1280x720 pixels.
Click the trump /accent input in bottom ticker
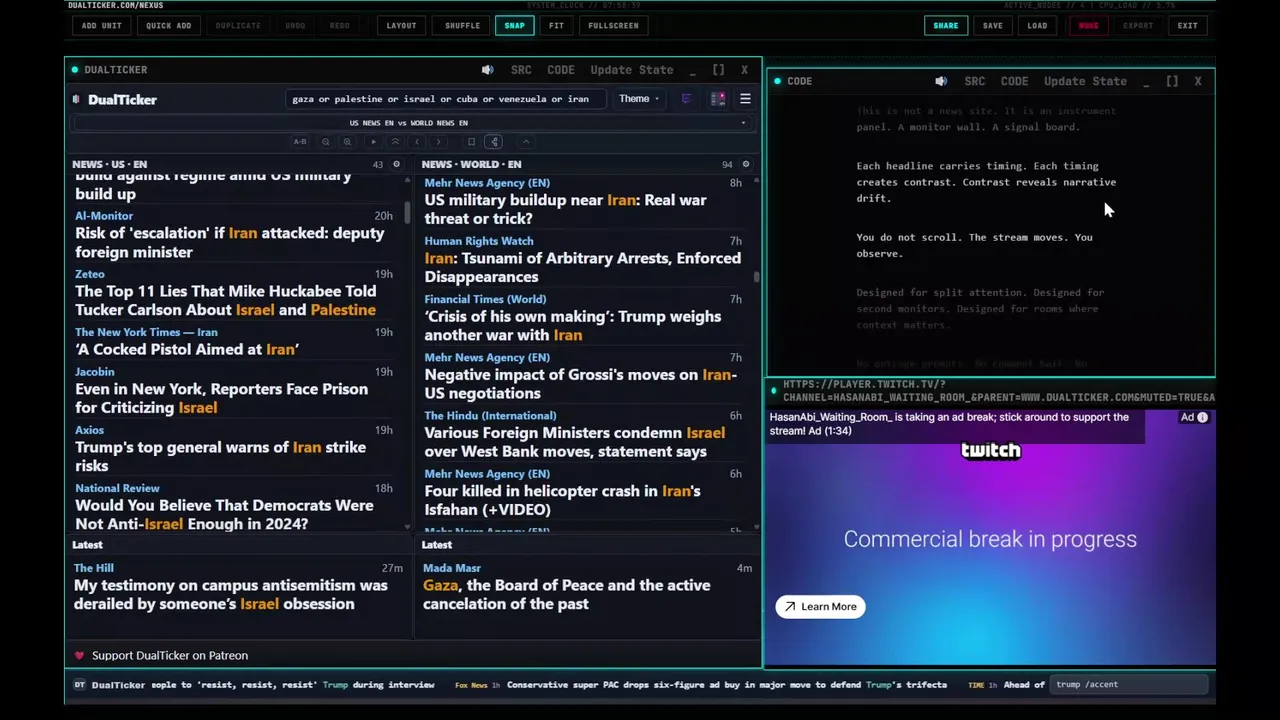click(1130, 685)
